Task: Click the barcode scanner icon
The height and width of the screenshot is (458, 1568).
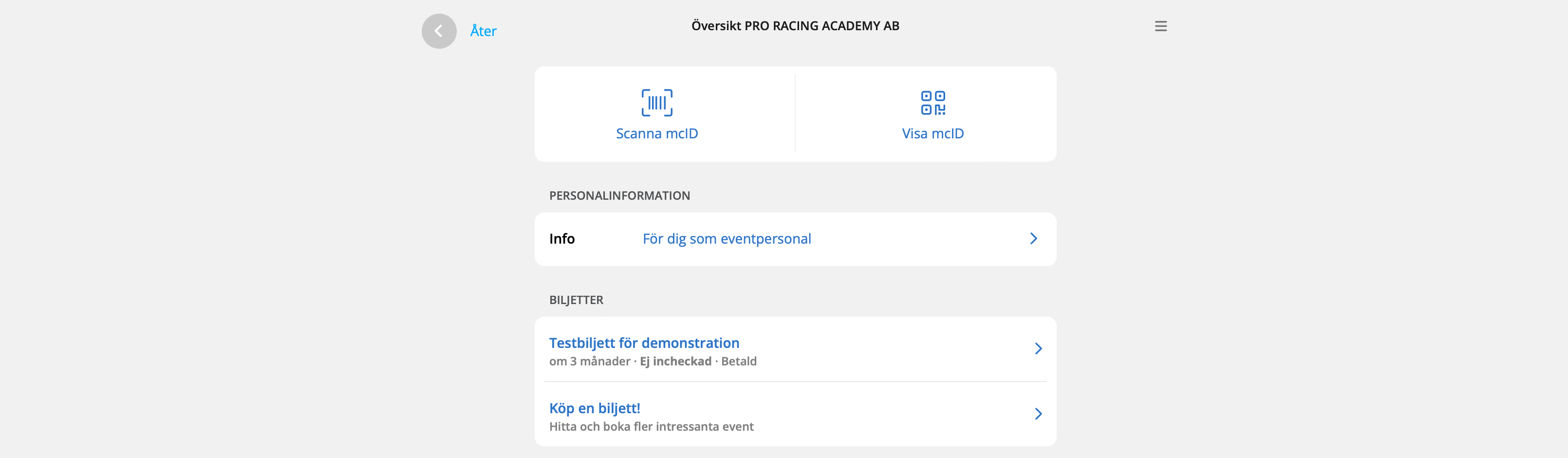Action: pos(657,102)
